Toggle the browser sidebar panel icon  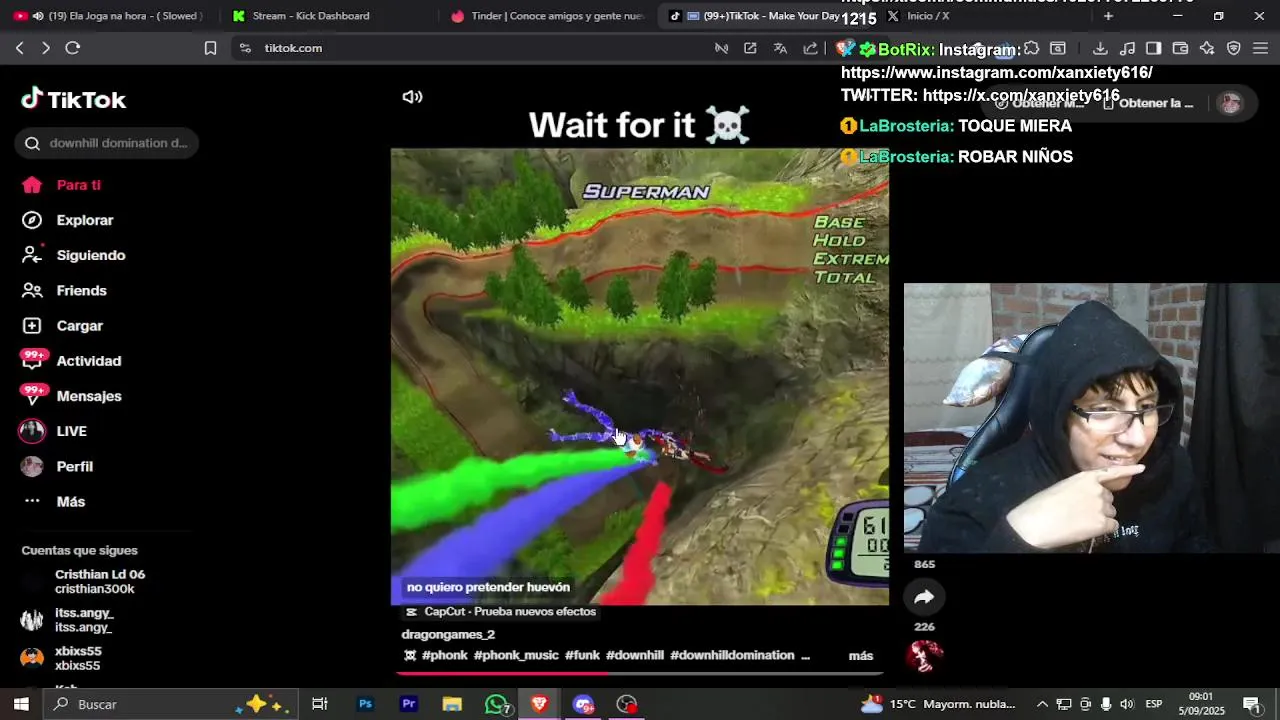1153,48
